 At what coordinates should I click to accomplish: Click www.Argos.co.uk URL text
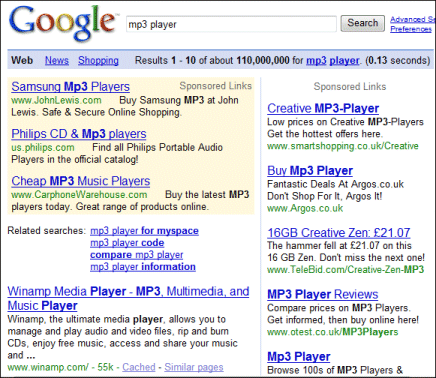click(305, 208)
